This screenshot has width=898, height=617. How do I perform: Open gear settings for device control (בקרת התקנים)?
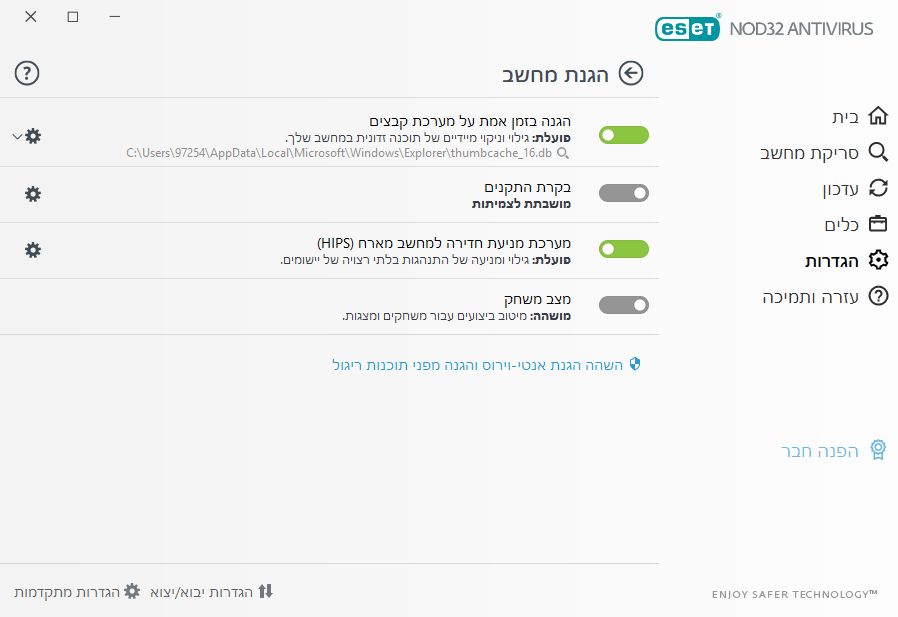[33, 194]
